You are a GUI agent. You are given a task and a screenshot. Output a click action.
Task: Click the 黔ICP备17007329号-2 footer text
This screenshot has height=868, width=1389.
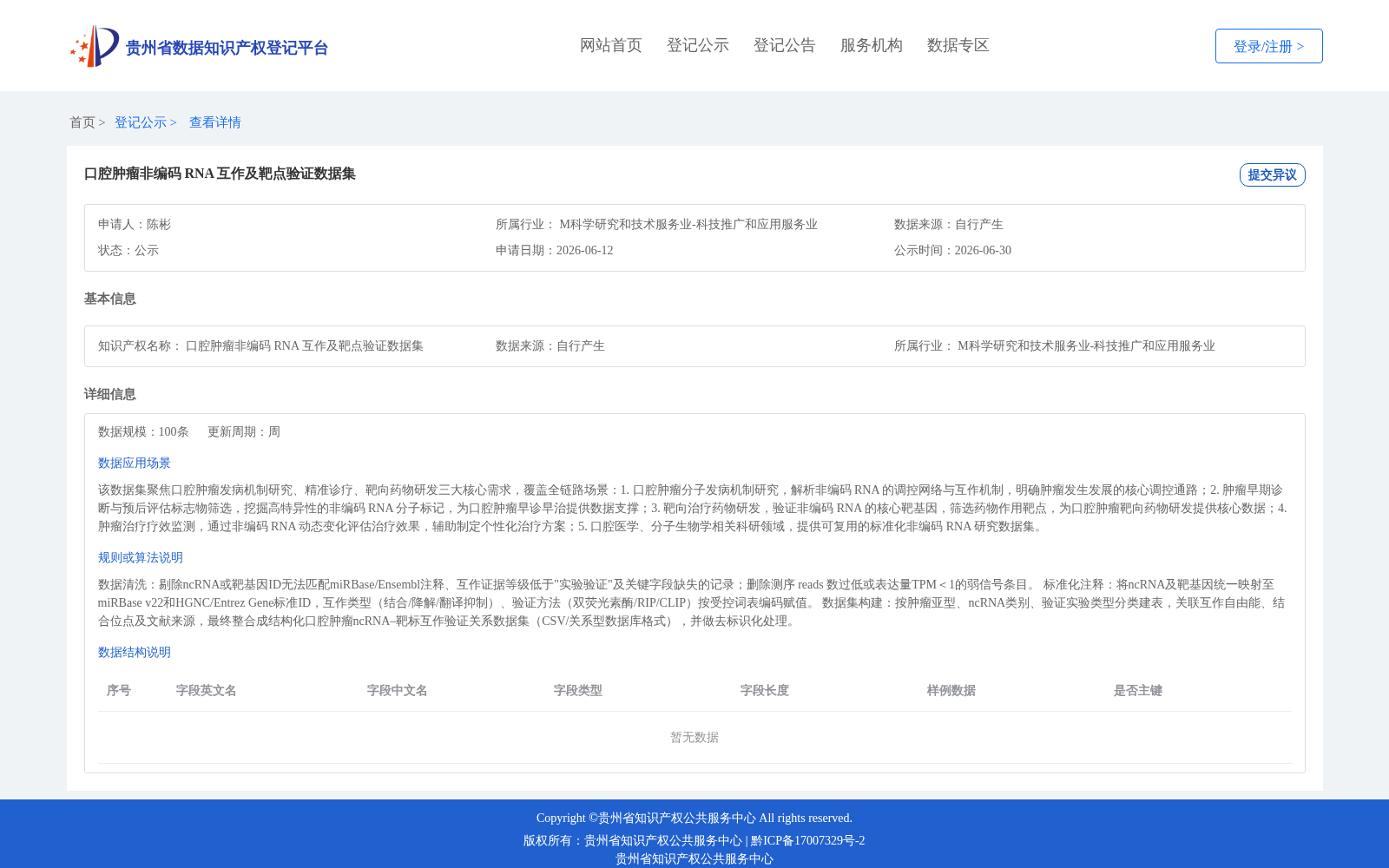tap(808, 840)
